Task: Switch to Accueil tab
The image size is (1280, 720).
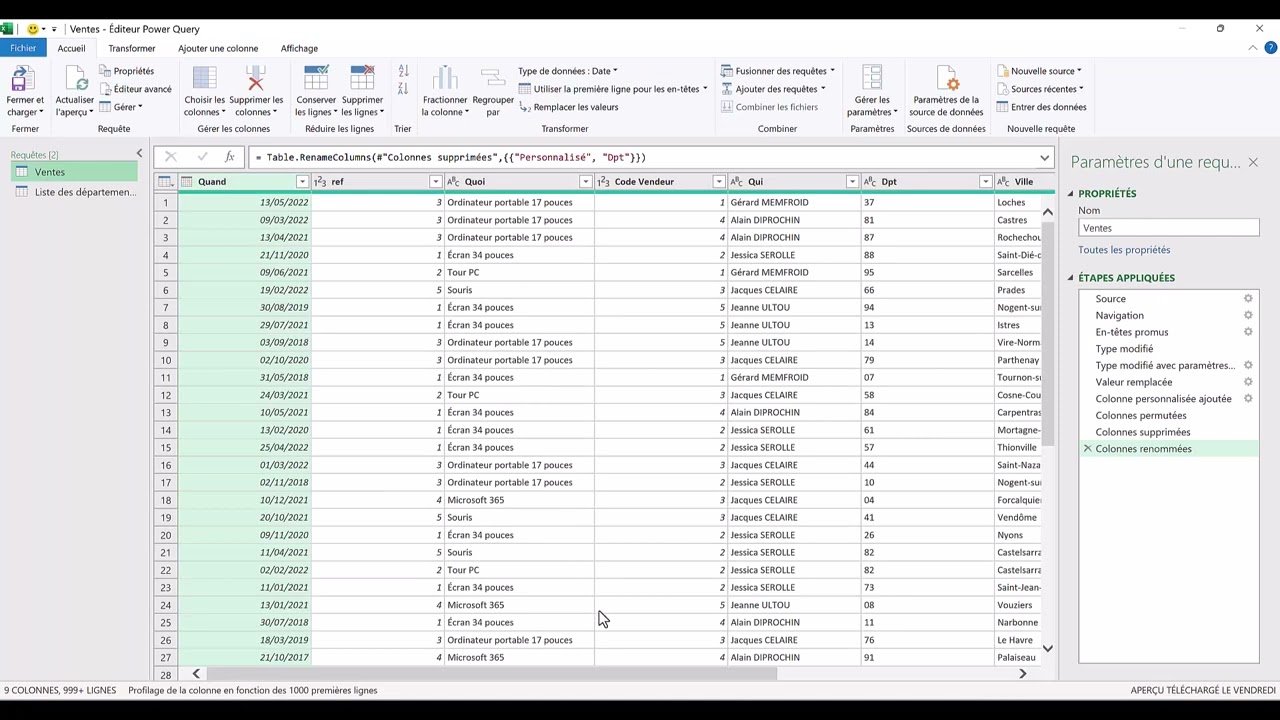Action: tap(71, 48)
